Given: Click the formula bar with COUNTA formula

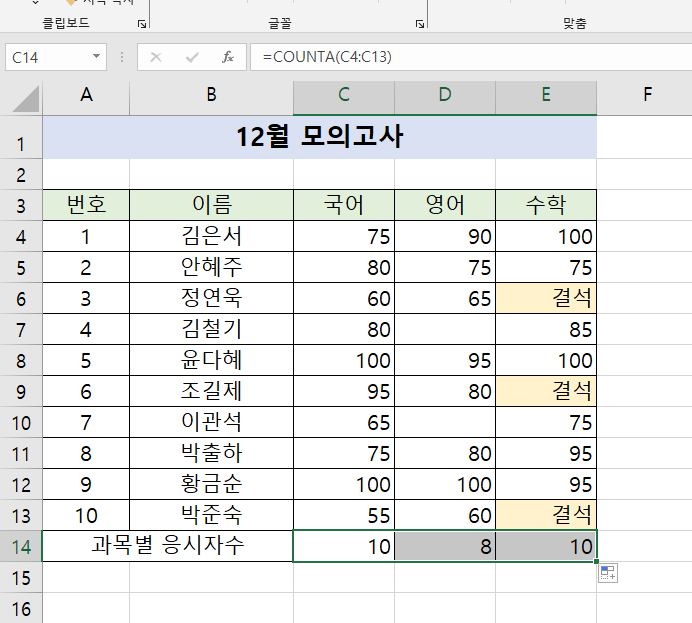Looking at the screenshot, I should pos(471,57).
